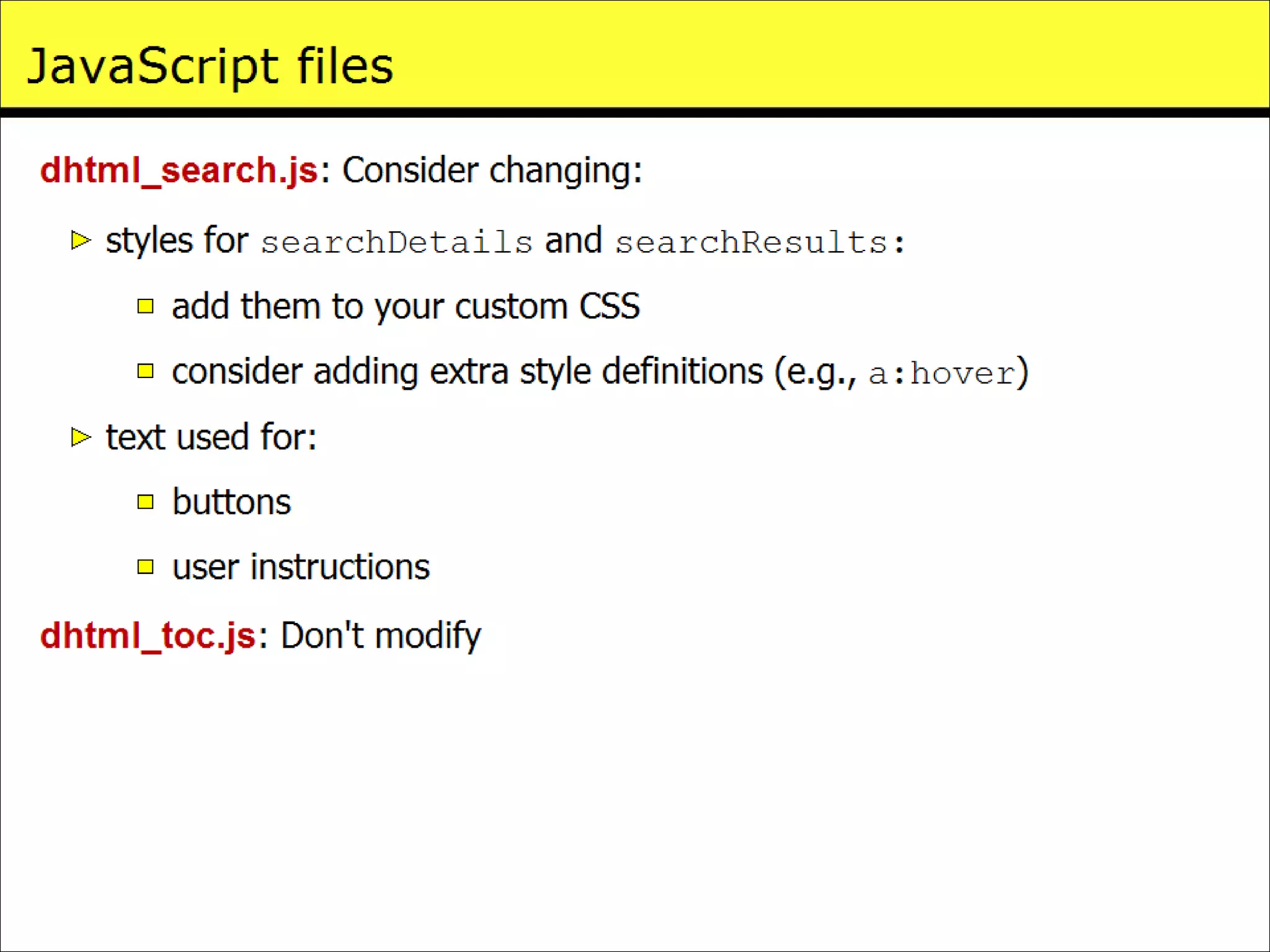Click the 'user instructions' text
This screenshot has height=952, width=1270.
pyautogui.click(x=301, y=566)
